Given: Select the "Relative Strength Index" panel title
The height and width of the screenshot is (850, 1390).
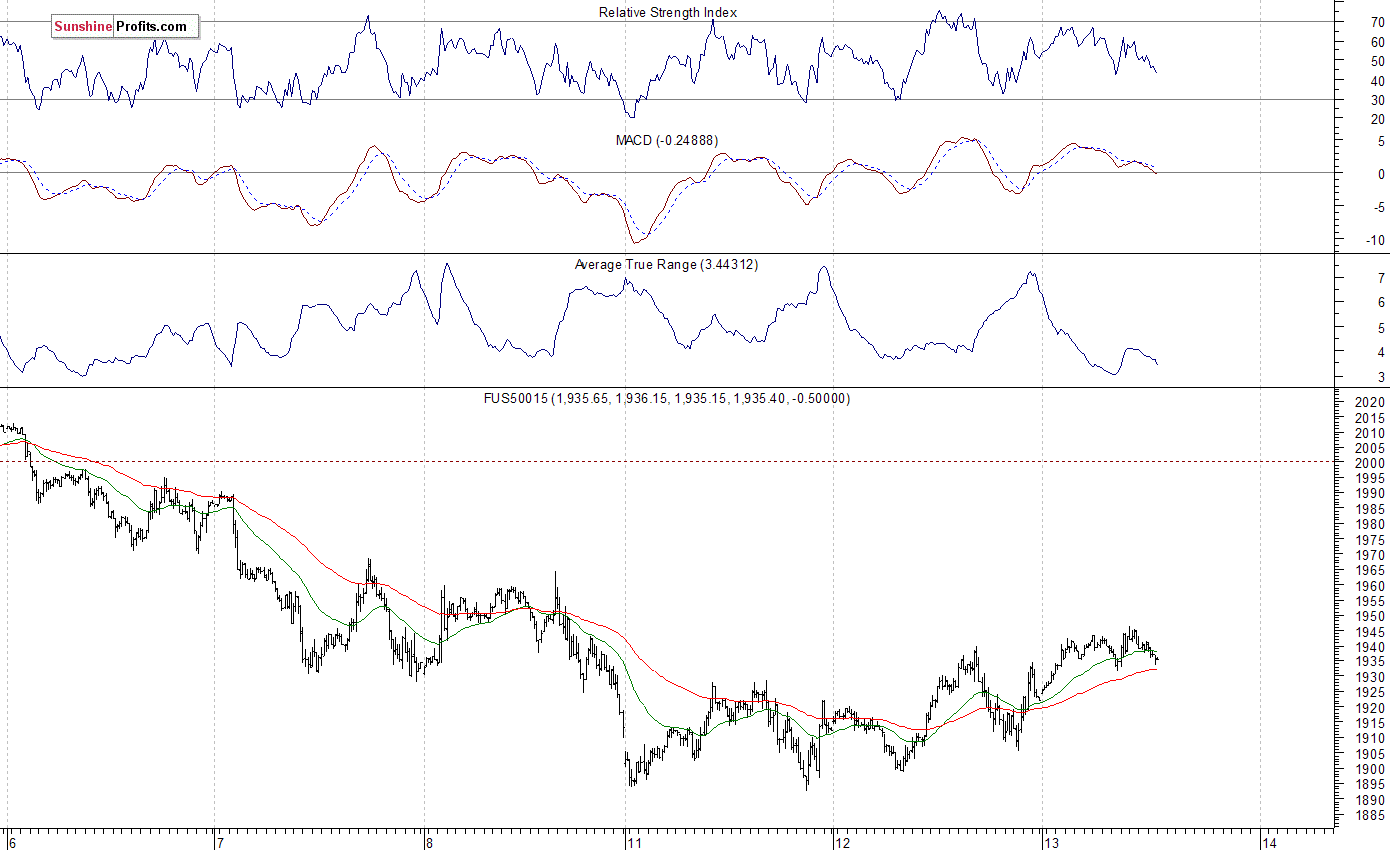Looking at the screenshot, I should 668,12.
